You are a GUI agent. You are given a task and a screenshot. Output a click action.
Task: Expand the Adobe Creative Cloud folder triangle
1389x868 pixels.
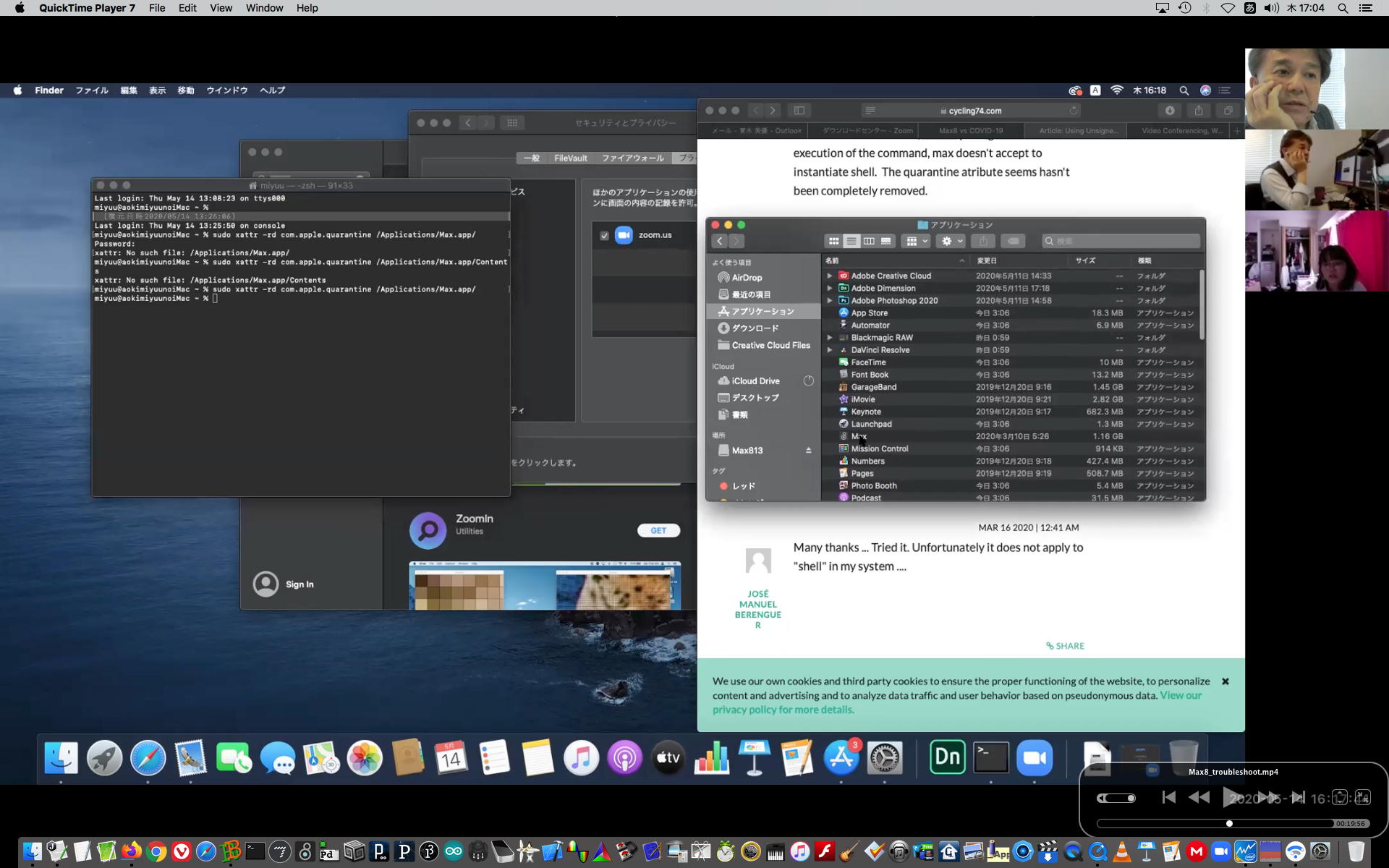pyautogui.click(x=830, y=276)
